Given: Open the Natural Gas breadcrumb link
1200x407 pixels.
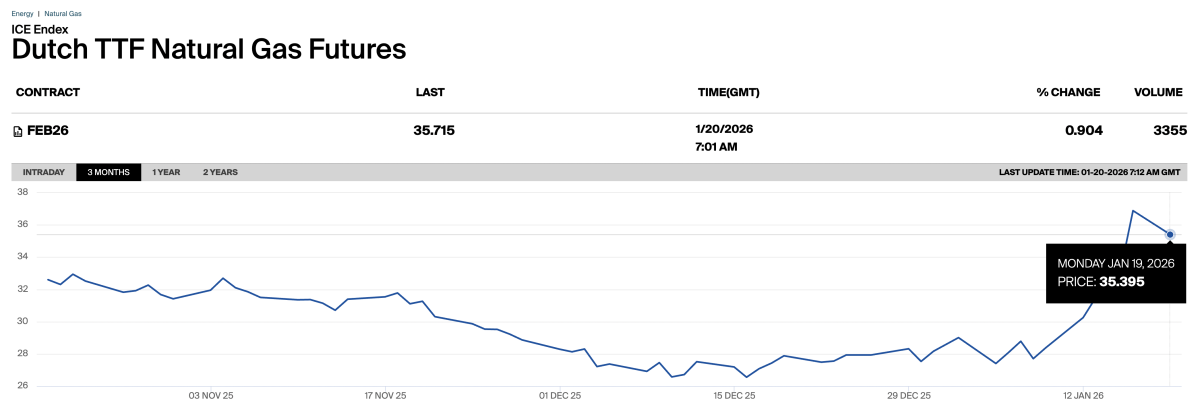Looking at the screenshot, I should coord(62,13).
